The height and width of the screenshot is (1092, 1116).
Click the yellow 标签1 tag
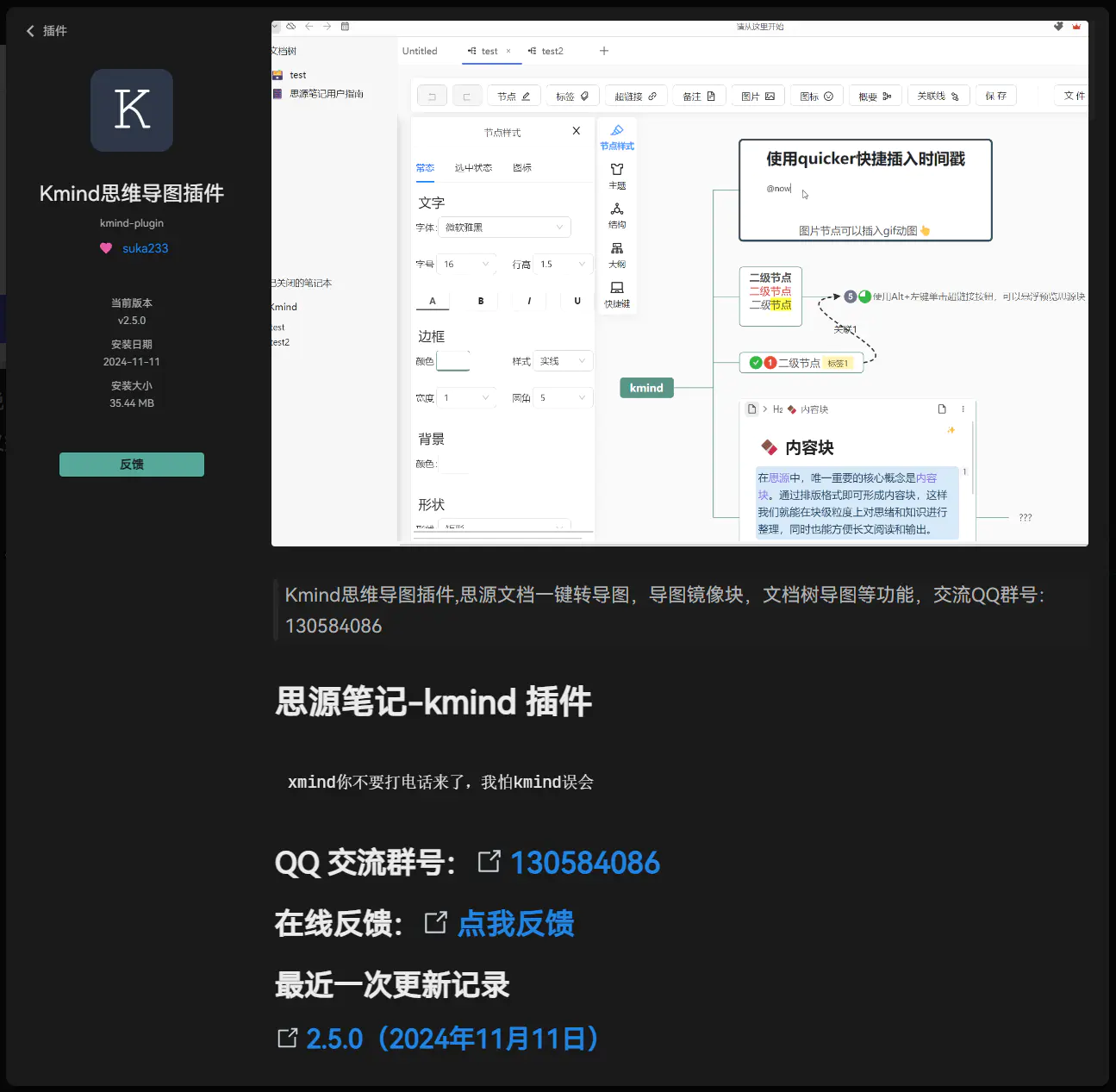[838, 364]
